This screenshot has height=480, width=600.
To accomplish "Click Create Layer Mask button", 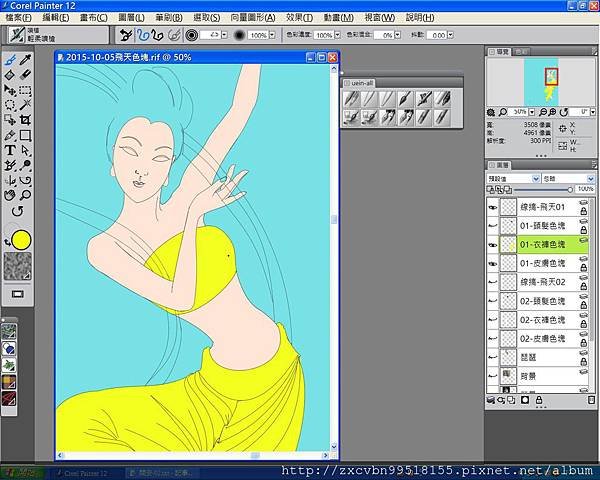I will [x=525, y=400].
